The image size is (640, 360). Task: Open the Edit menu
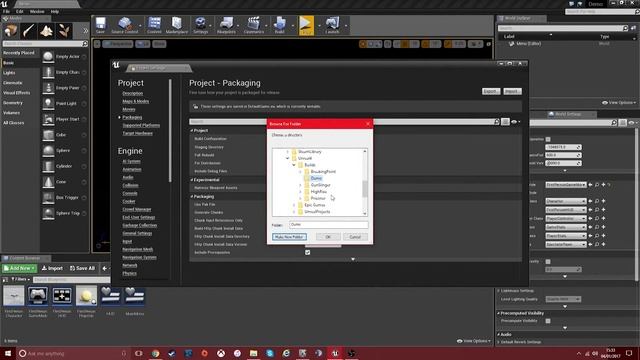click(20, 11)
